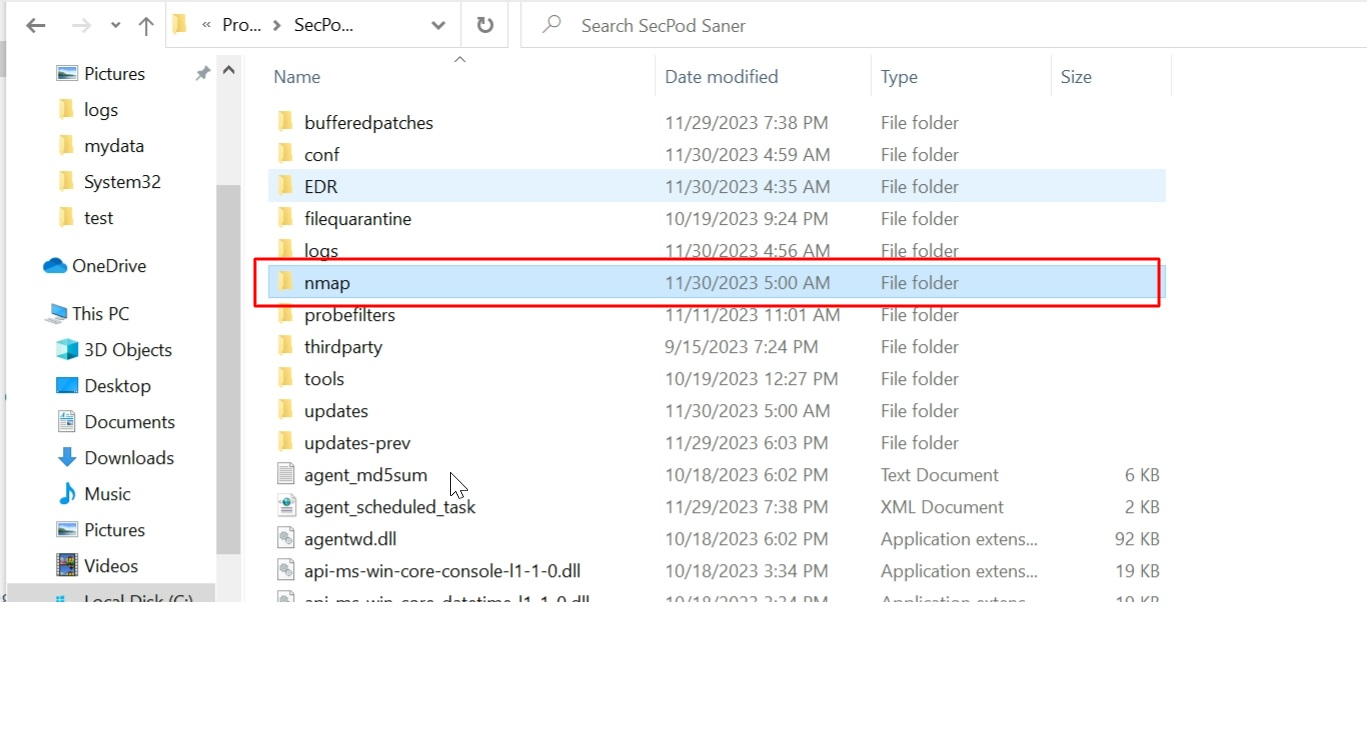Select the nmap folder

(327, 283)
